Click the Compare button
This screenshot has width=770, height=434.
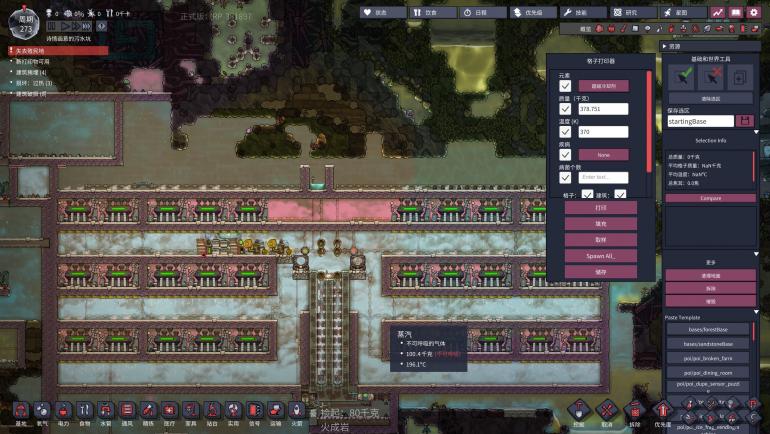pyautogui.click(x=711, y=198)
